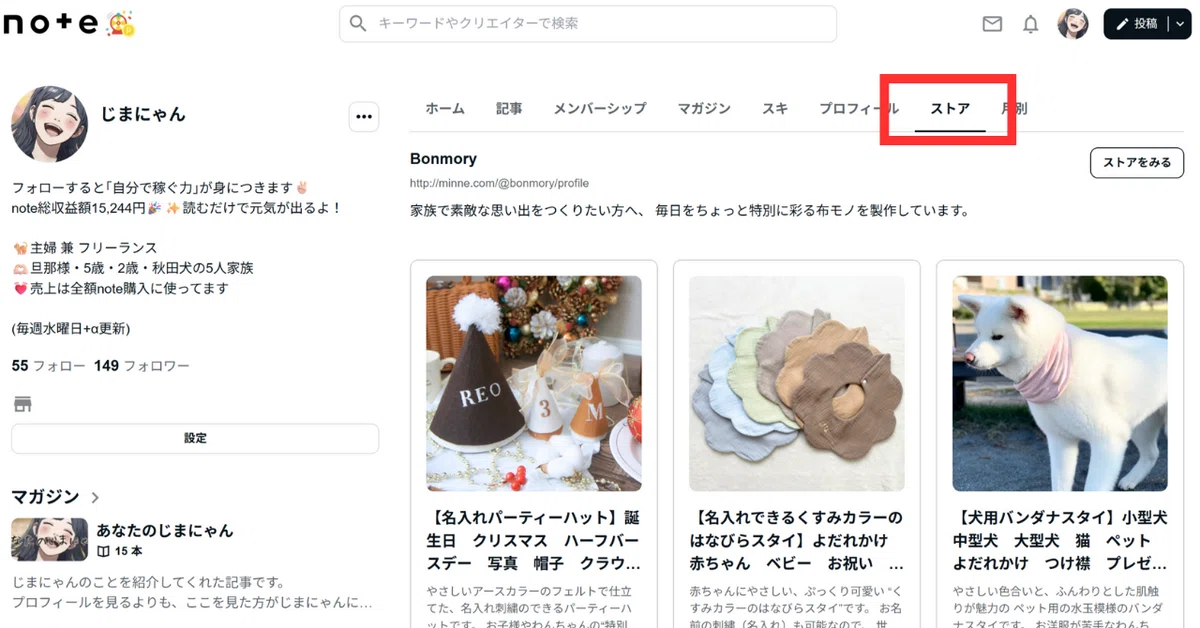Open 【名入れできるくすみカラーのはなびらスタイ】 product title
Screen dimensions: 1200x628
tap(797, 540)
